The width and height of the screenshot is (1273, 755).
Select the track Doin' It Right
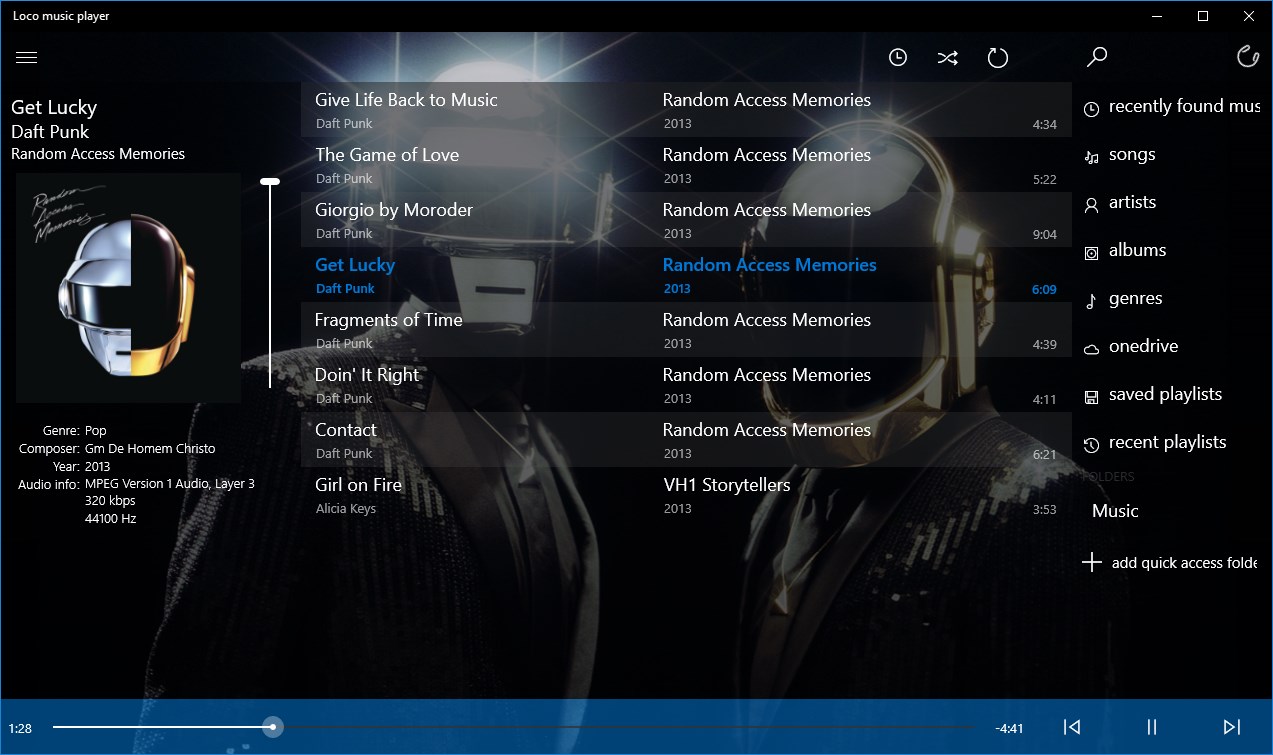point(686,385)
